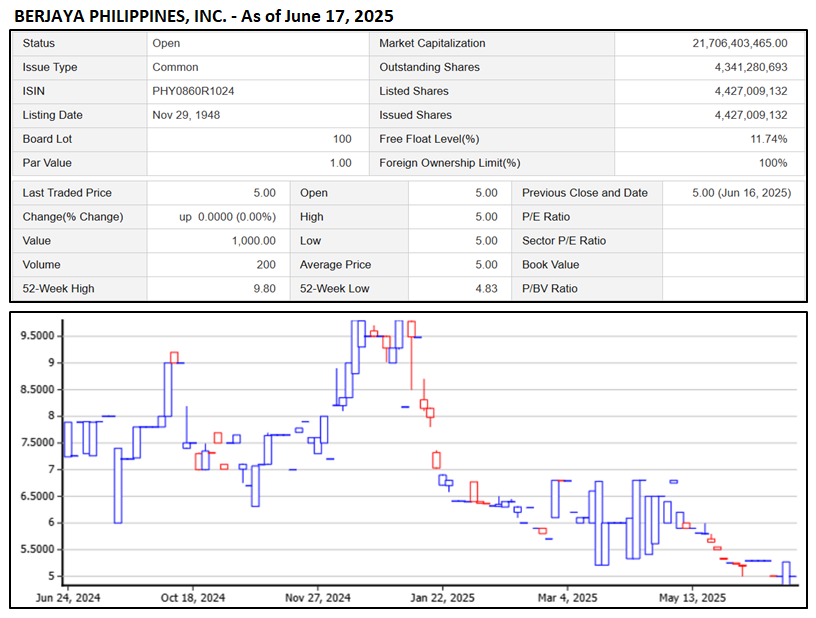Click the 9.5000 price axis label
816x618 pixels.
[37, 336]
